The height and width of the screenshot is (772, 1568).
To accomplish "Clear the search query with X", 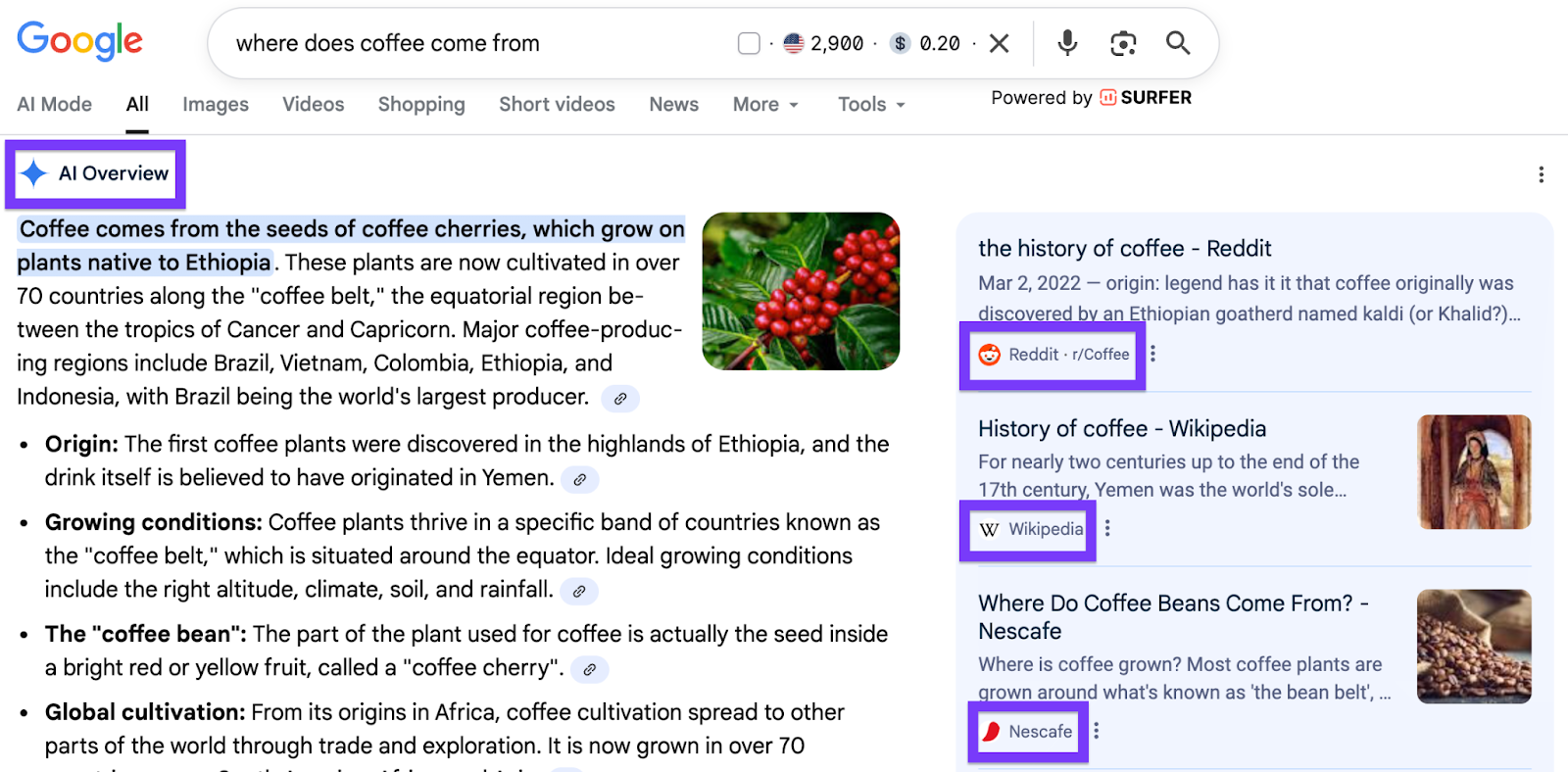I will point(1000,43).
